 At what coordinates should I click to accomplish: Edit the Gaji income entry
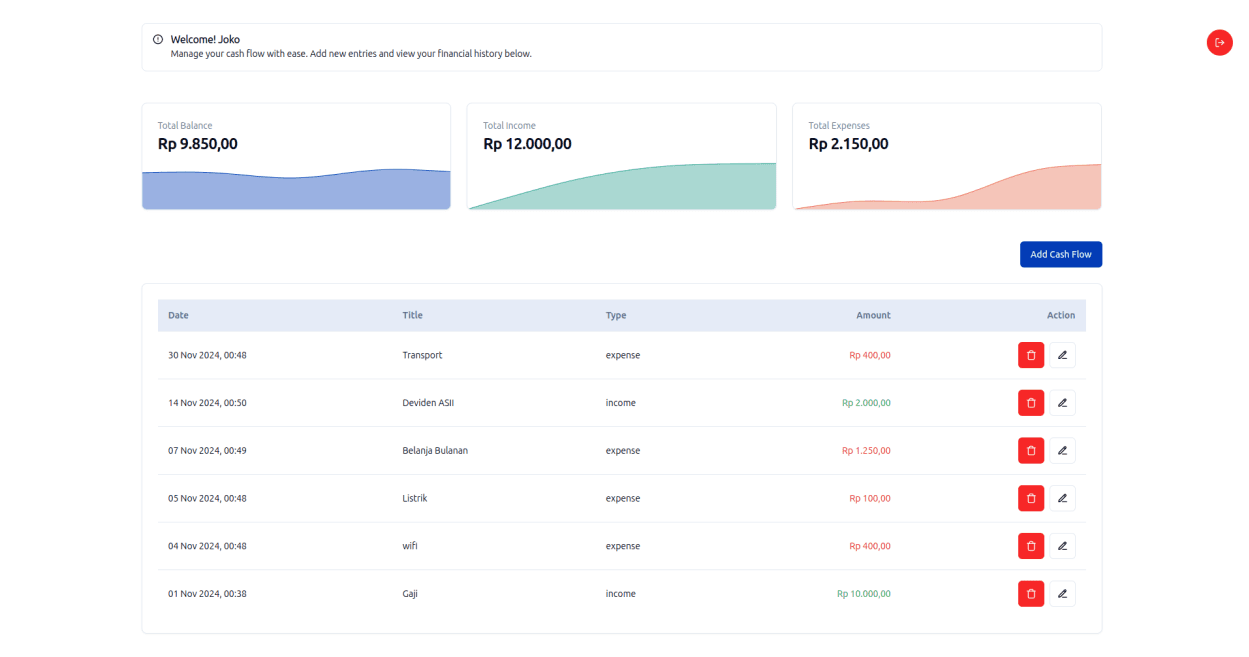click(x=1062, y=594)
